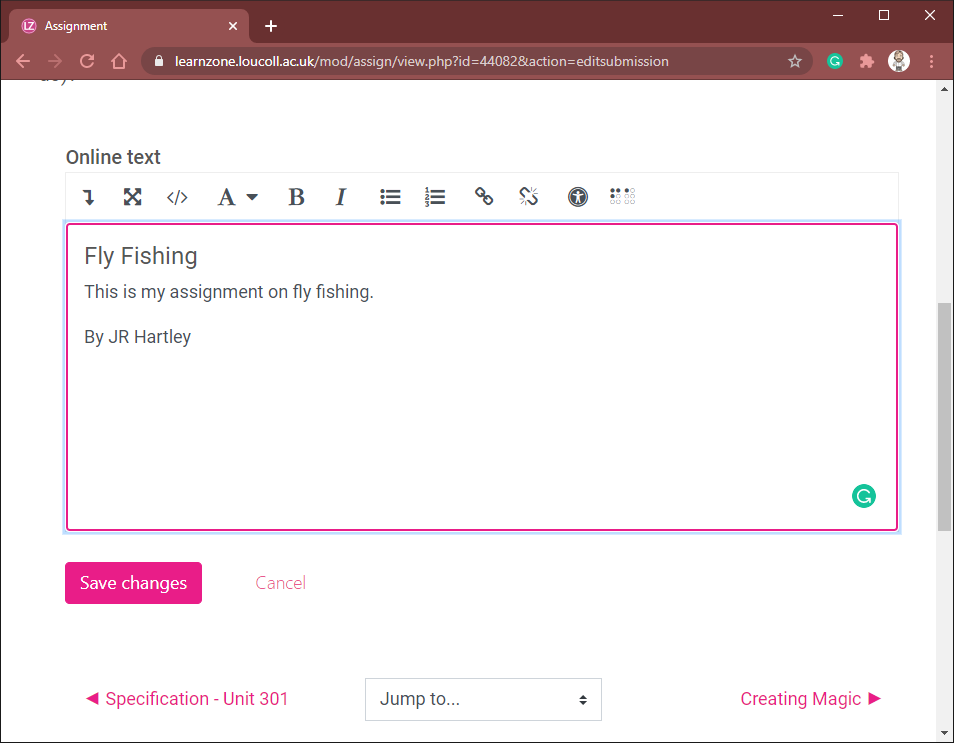Reload the current page
The width and height of the screenshot is (954, 743).
coord(87,61)
